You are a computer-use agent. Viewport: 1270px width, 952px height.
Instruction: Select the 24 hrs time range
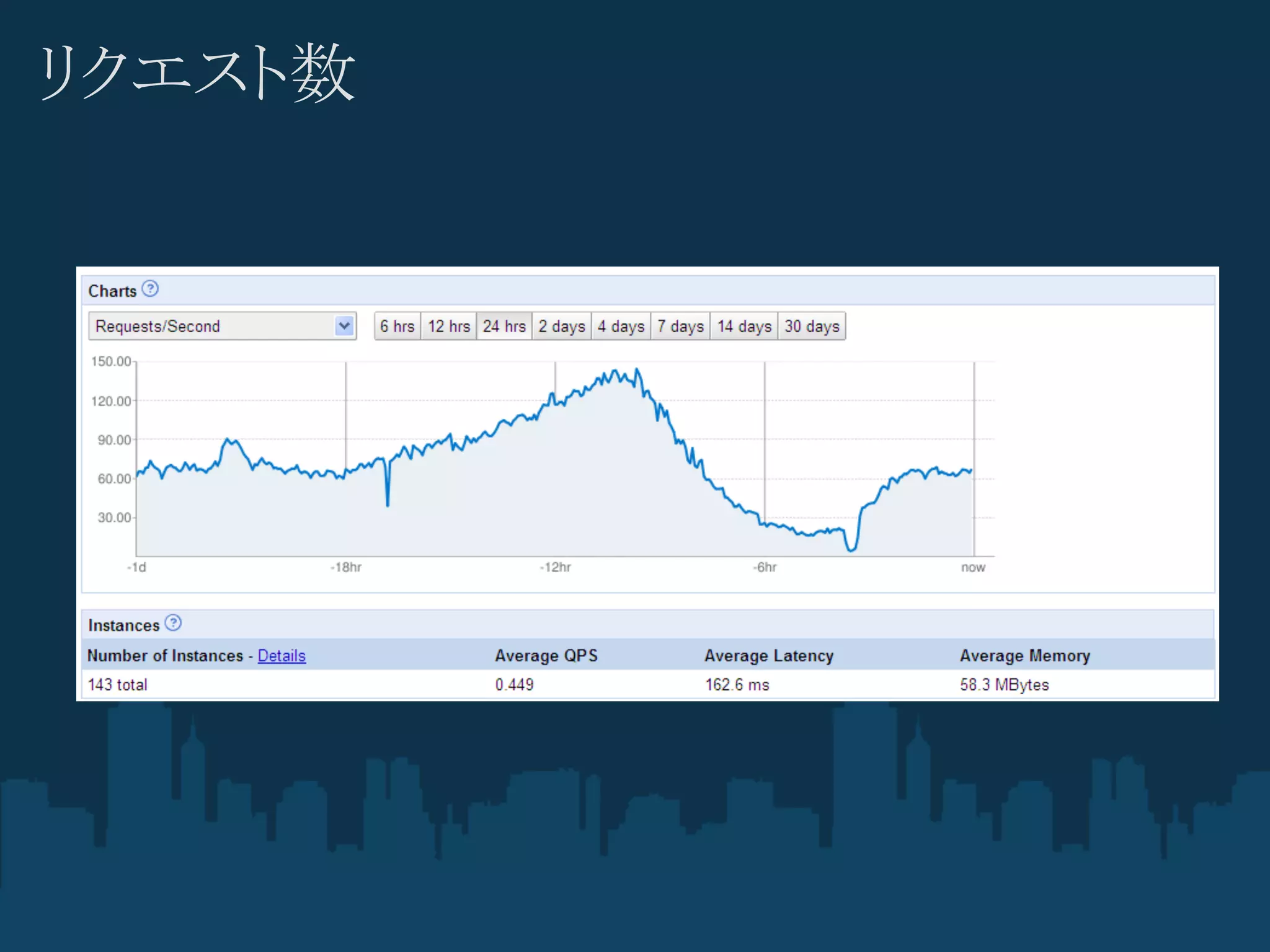coord(504,326)
